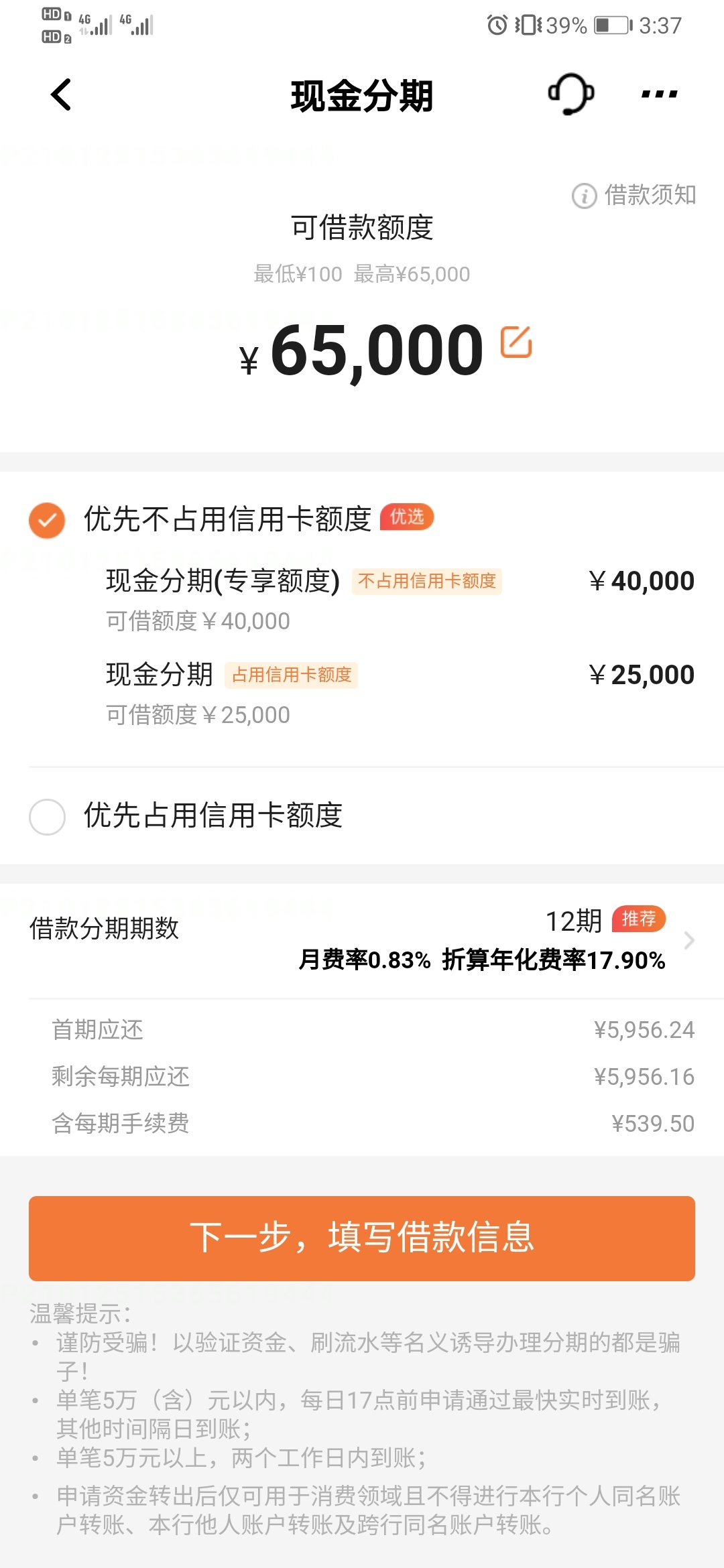Tap 现金分期(专享额度) ¥40,000 item
The width and height of the screenshot is (724, 1568).
tap(400, 600)
